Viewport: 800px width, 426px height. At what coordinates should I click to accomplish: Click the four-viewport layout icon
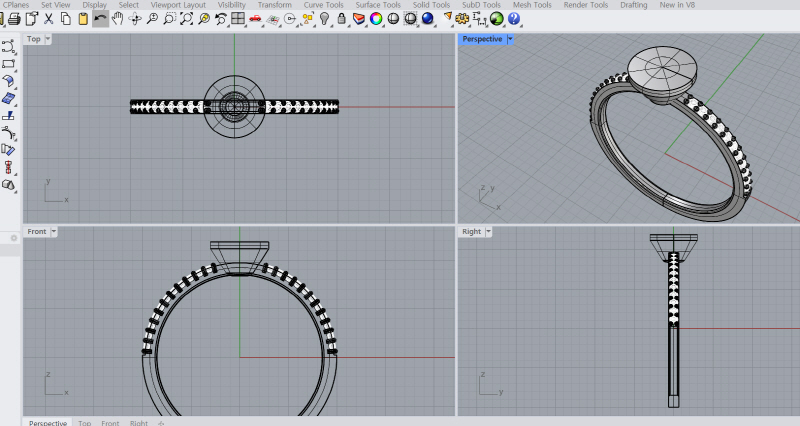(x=238, y=19)
